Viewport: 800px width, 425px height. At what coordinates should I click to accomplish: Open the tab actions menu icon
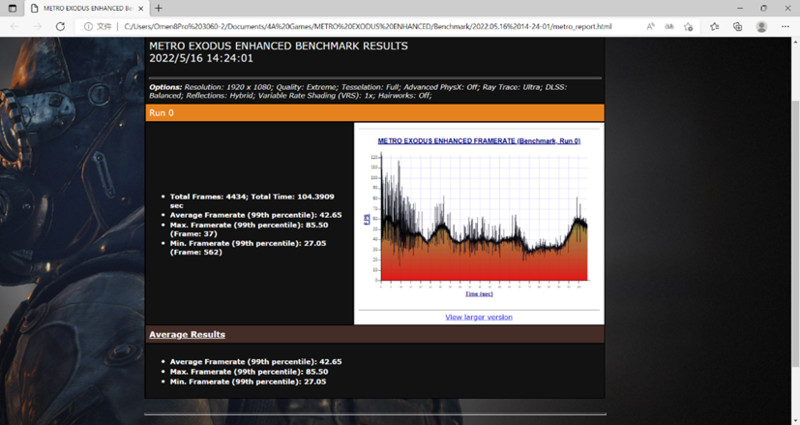pos(12,8)
